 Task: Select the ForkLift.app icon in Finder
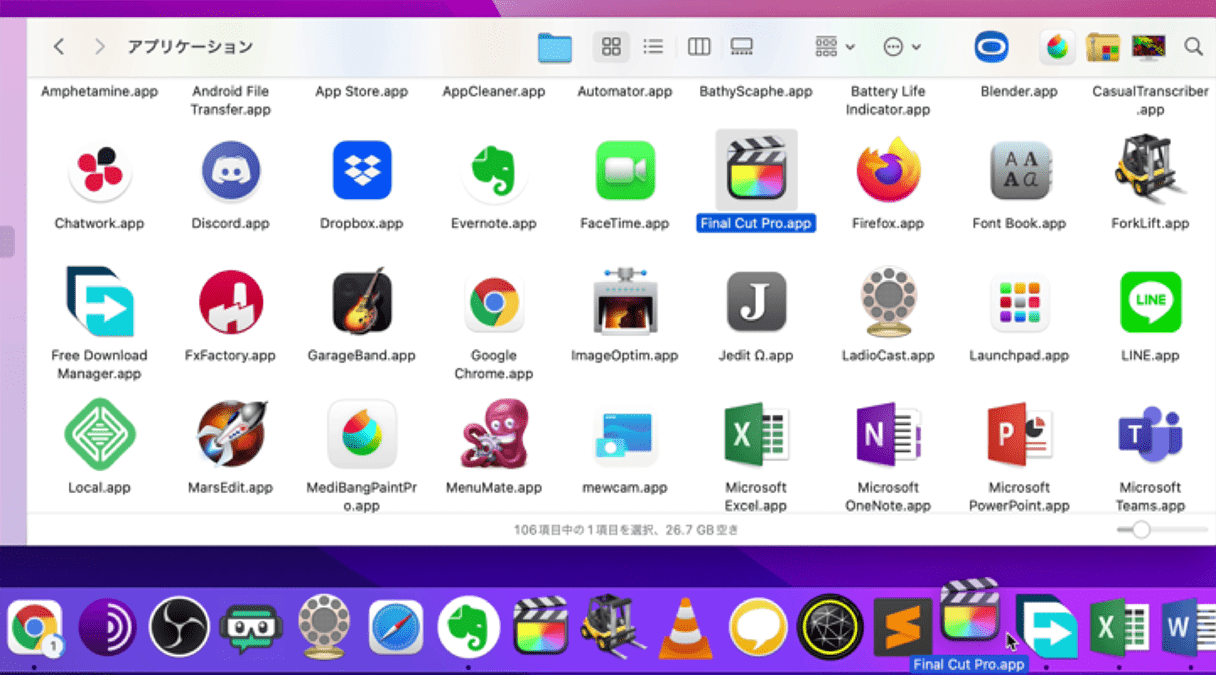pyautogui.click(x=1150, y=169)
